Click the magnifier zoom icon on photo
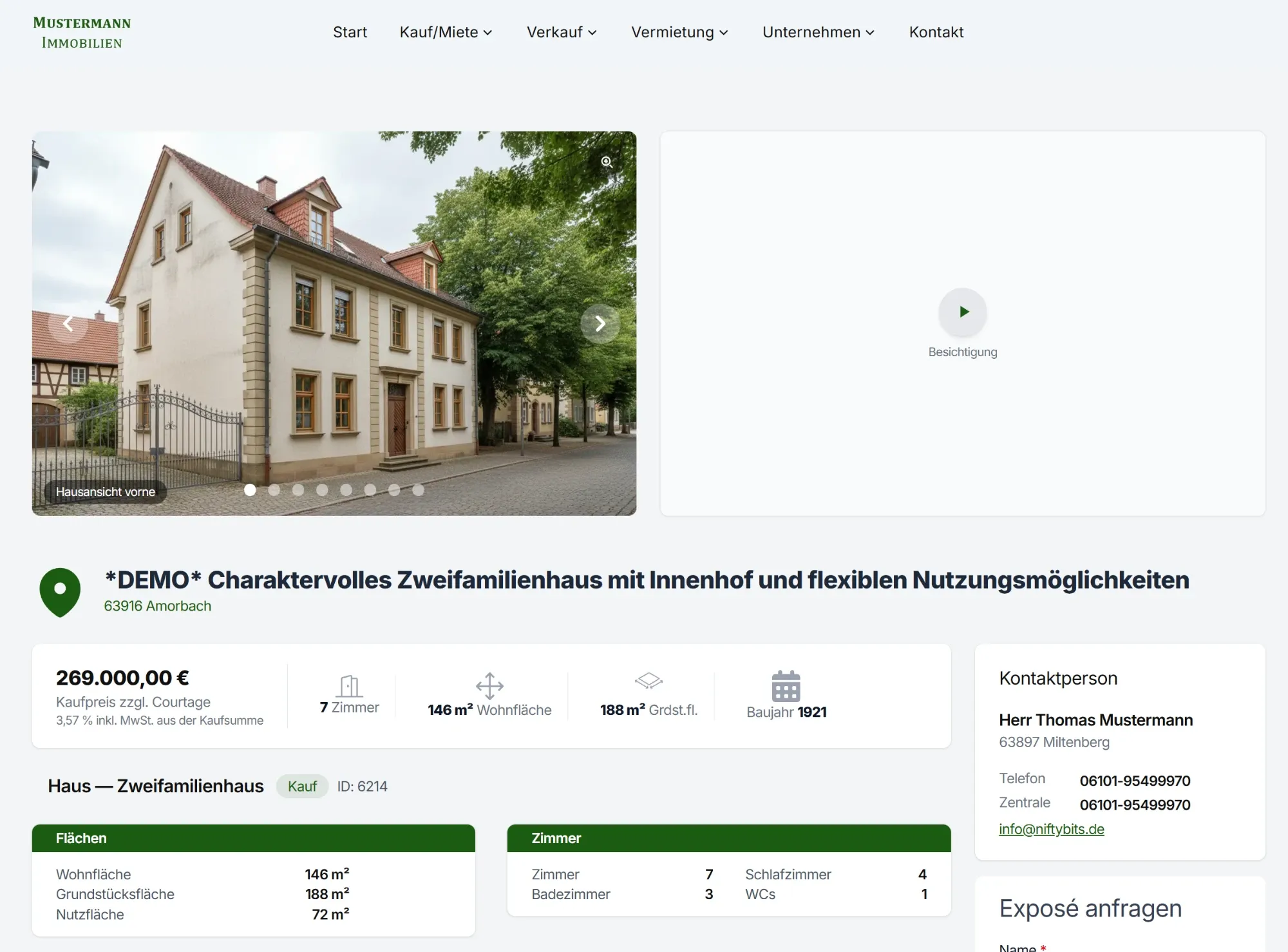Image resolution: width=1288 pixels, height=952 pixels. (x=607, y=162)
